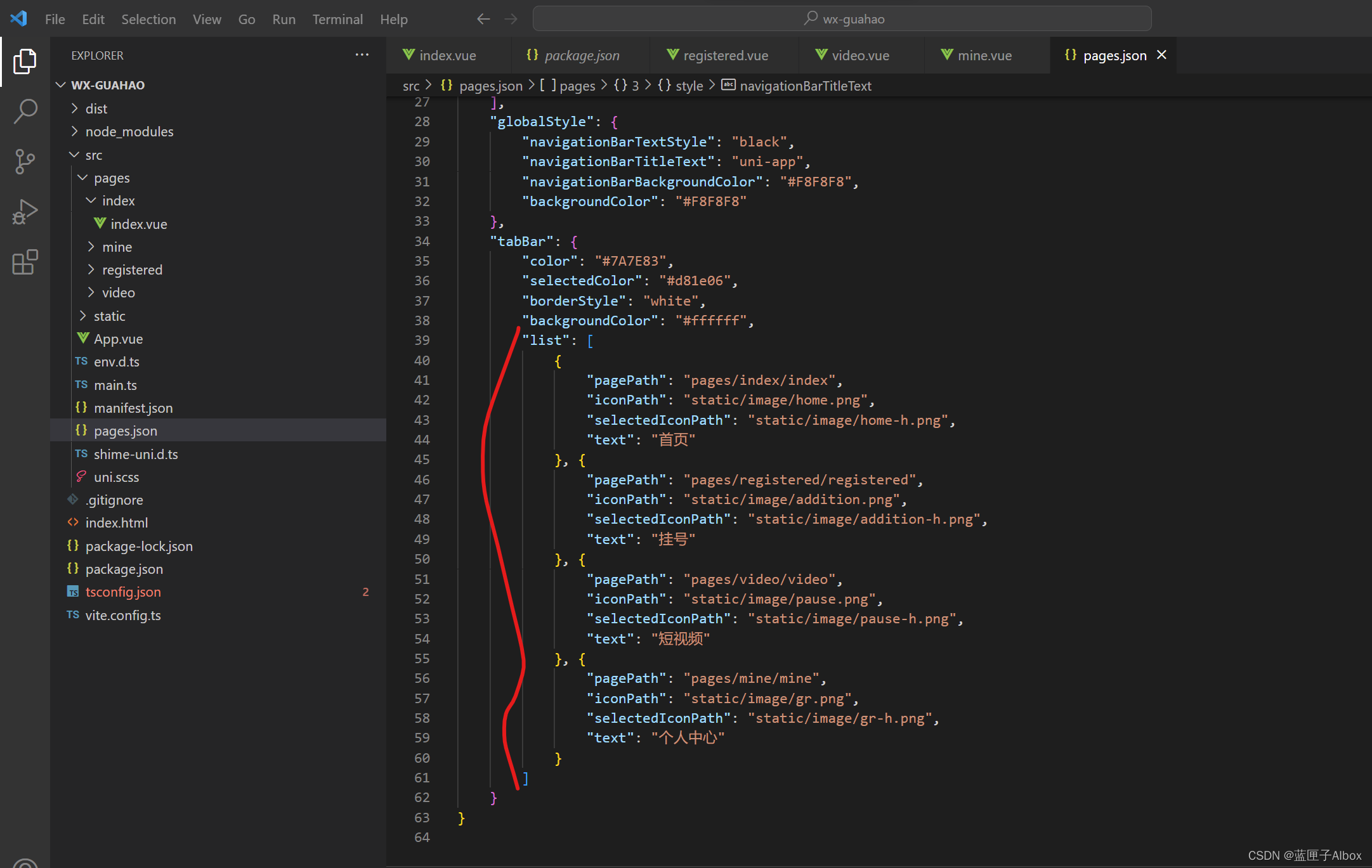Open tsconfig.json from the file tree
Image resolution: width=1372 pixels, height=868 pixels.
(123, 592)
